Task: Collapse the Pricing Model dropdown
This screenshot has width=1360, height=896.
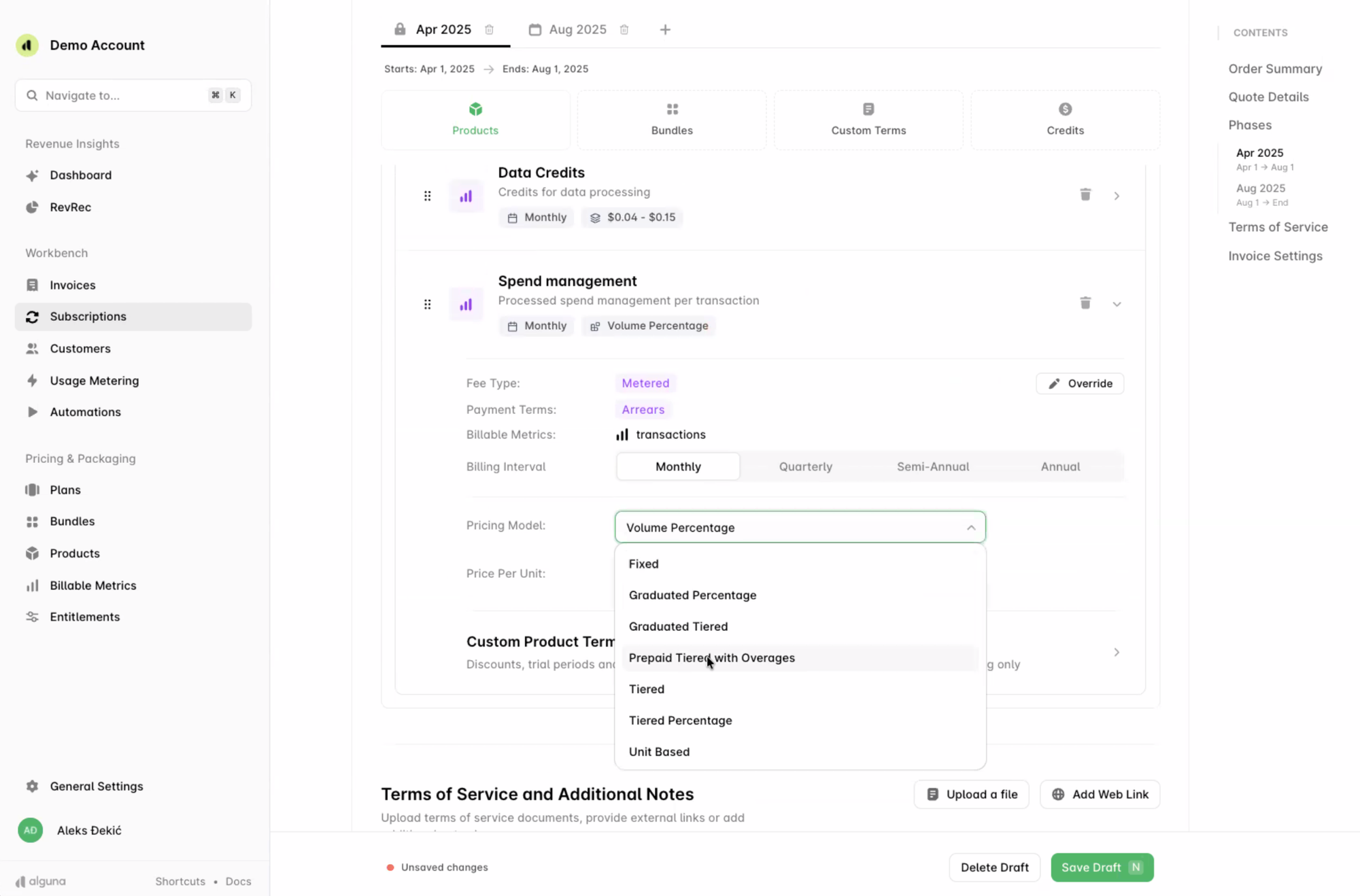Action: [x=970, y=528]
